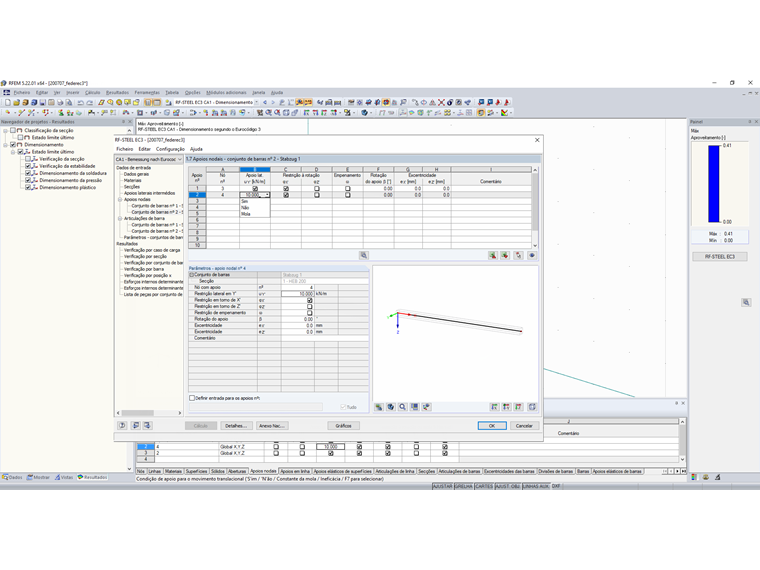Click the Gráficos button
This screenshot has height=570, width=760.
343,426
